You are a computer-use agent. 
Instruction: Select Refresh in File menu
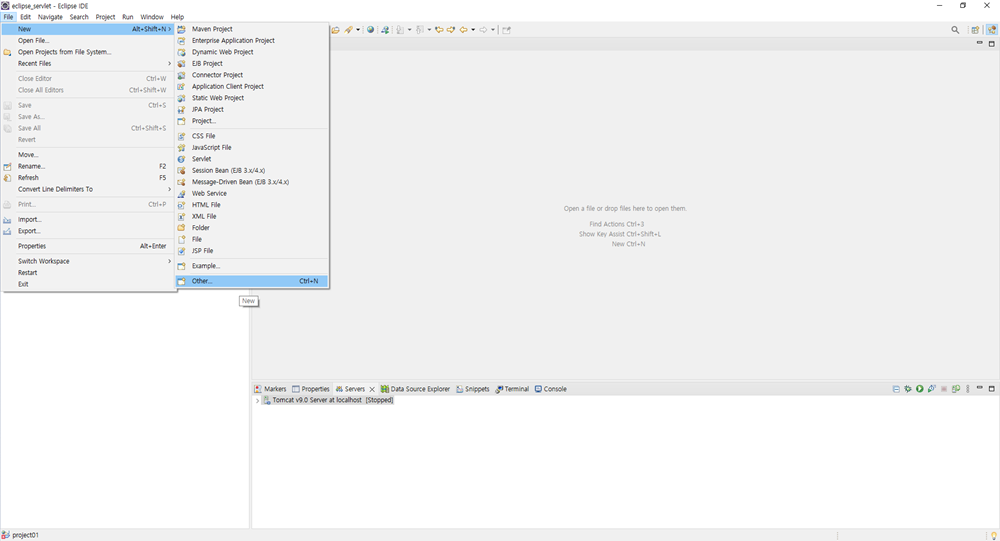pos(88,177)
